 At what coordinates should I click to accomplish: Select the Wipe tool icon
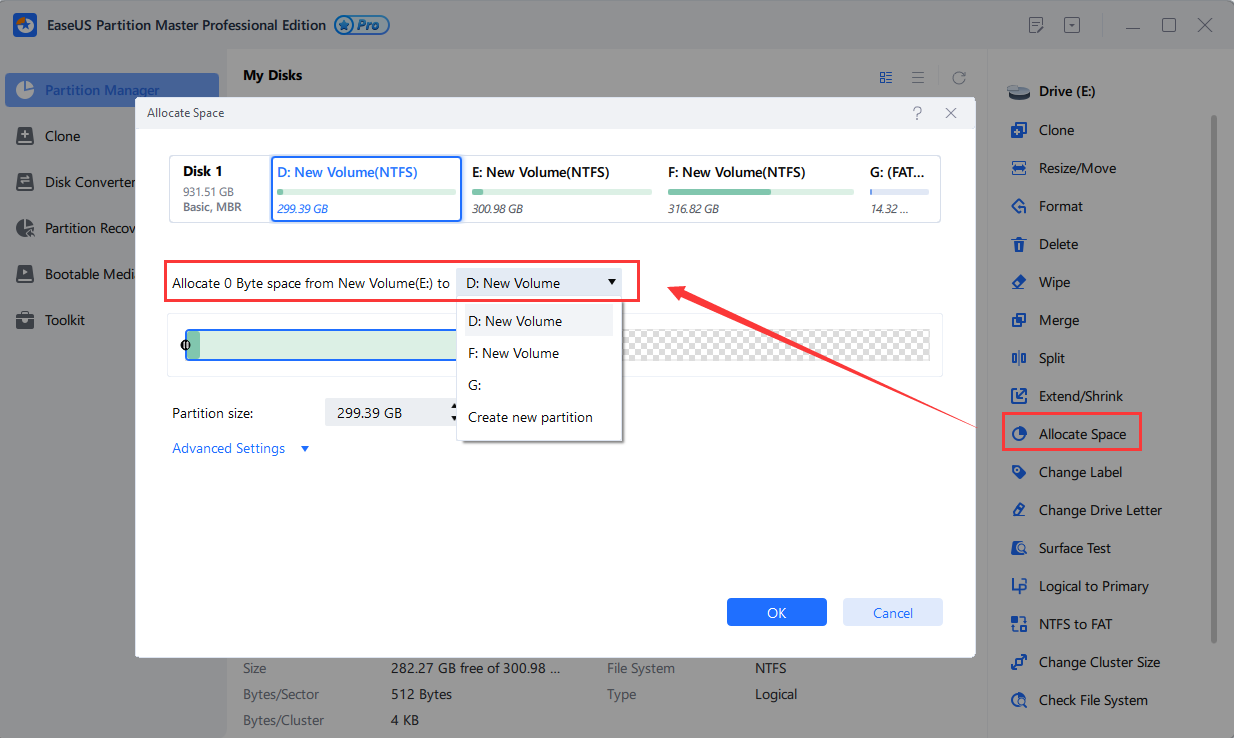click(x=1019, y=282)
